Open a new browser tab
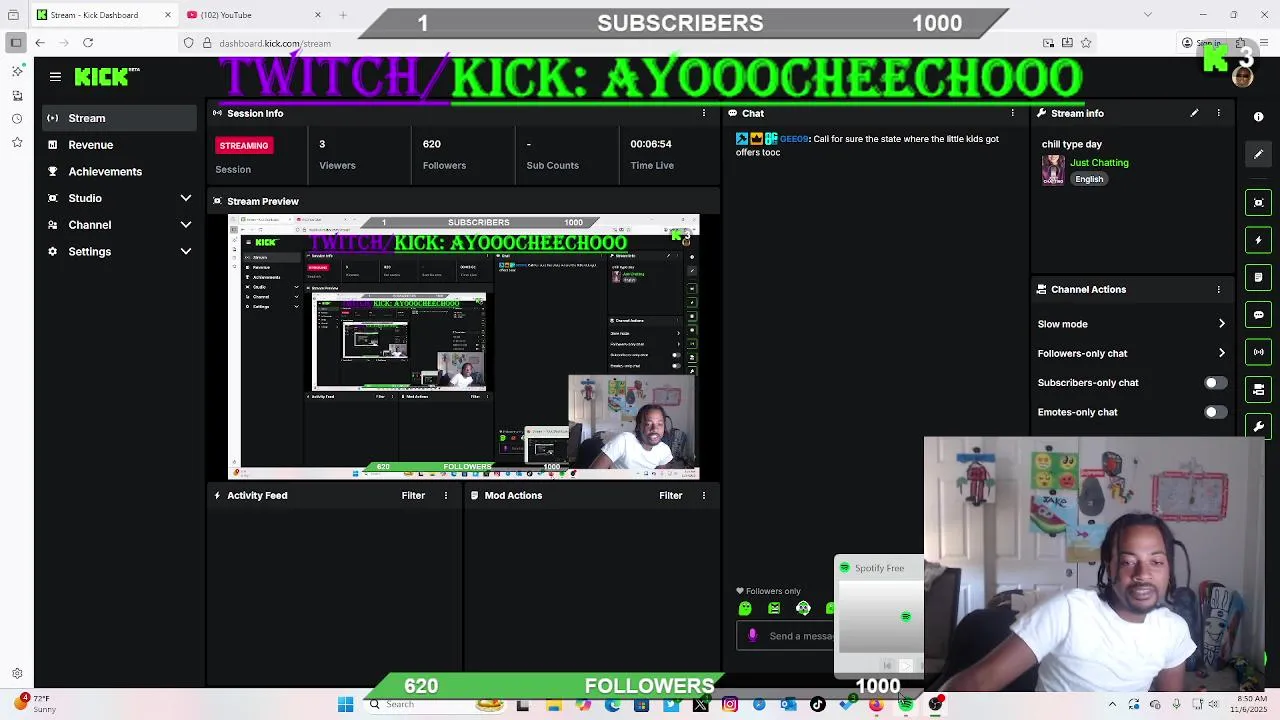 343,15
